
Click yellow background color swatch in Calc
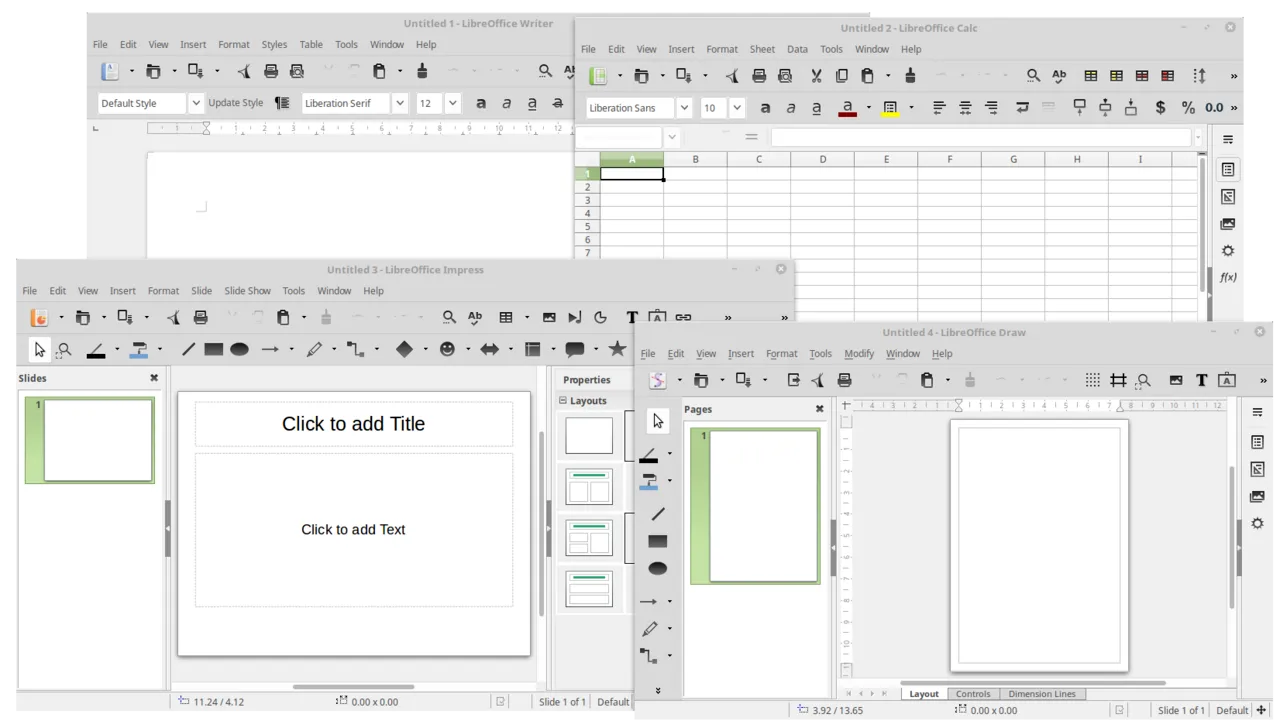(890, 107)
